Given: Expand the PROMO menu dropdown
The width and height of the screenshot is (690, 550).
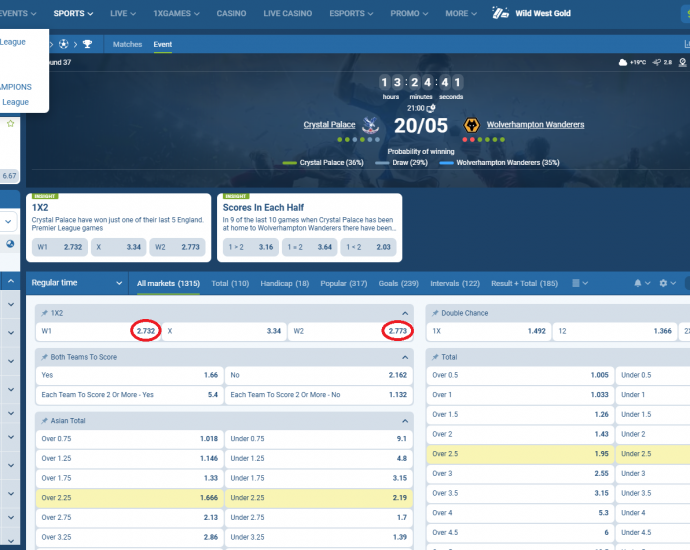Looking at the screenshot, I should click(x=409, y=14).
